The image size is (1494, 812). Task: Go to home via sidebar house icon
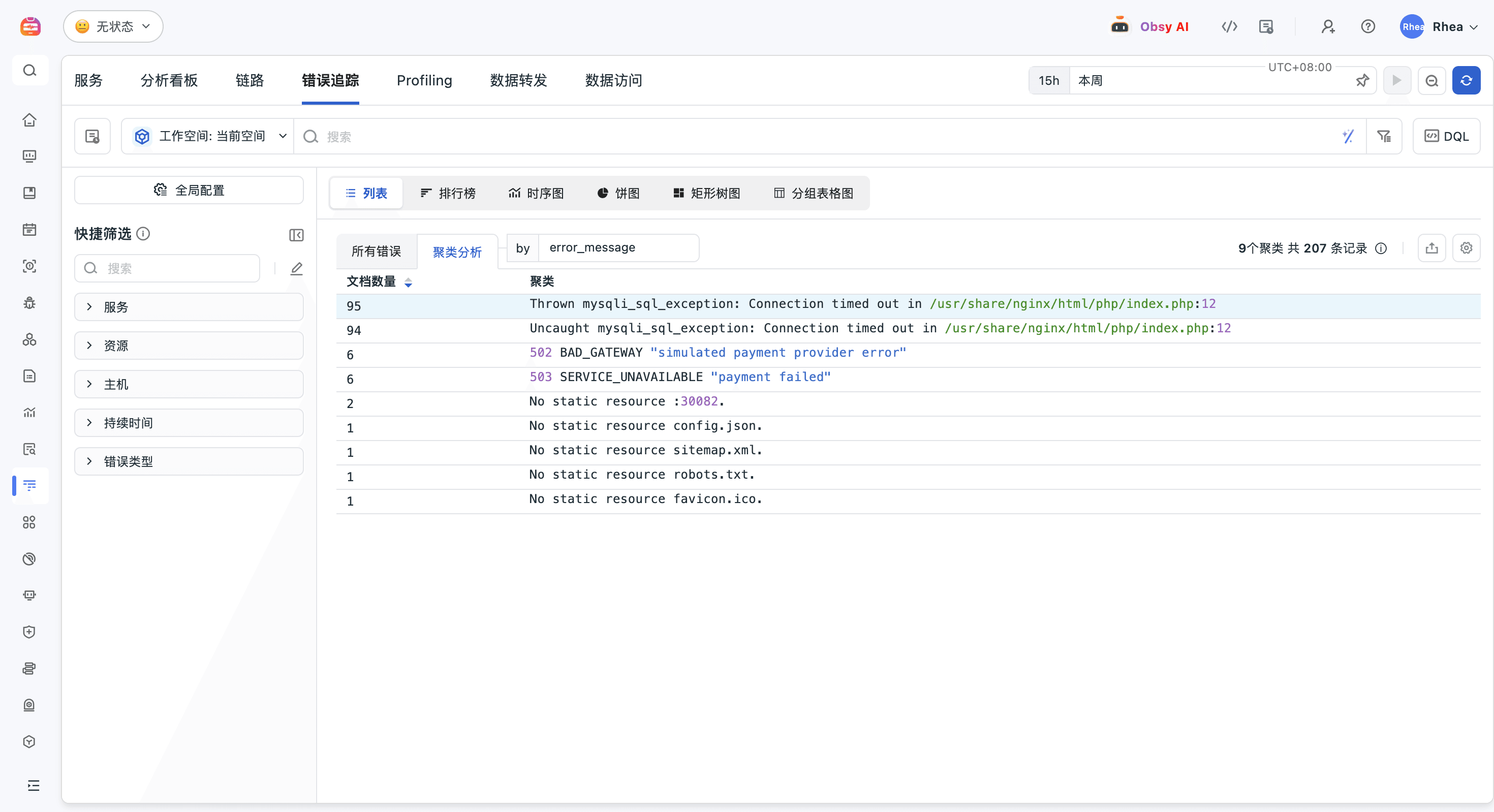point(29,120)
